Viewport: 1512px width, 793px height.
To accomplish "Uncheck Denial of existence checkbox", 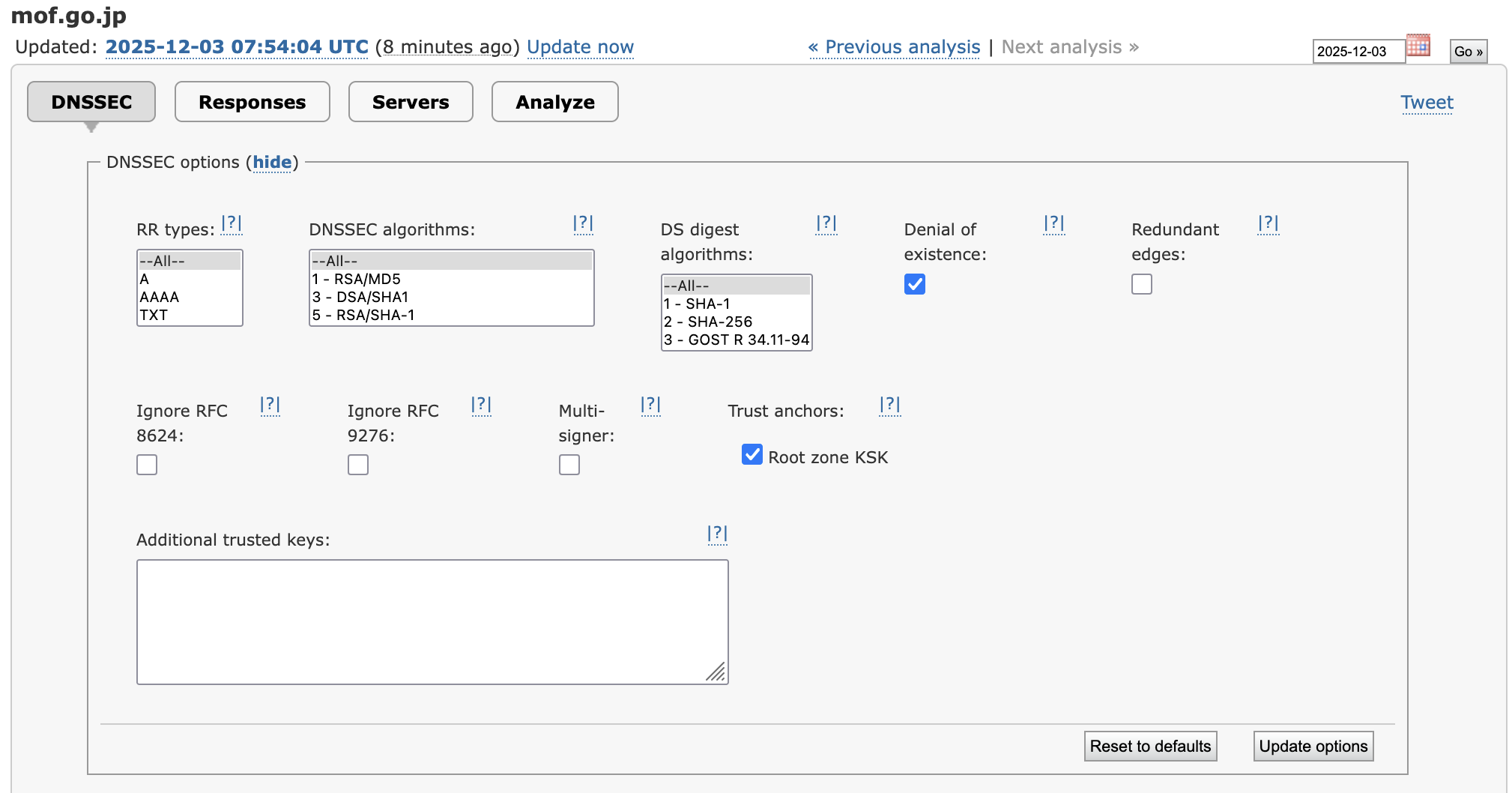I will 915,284.
